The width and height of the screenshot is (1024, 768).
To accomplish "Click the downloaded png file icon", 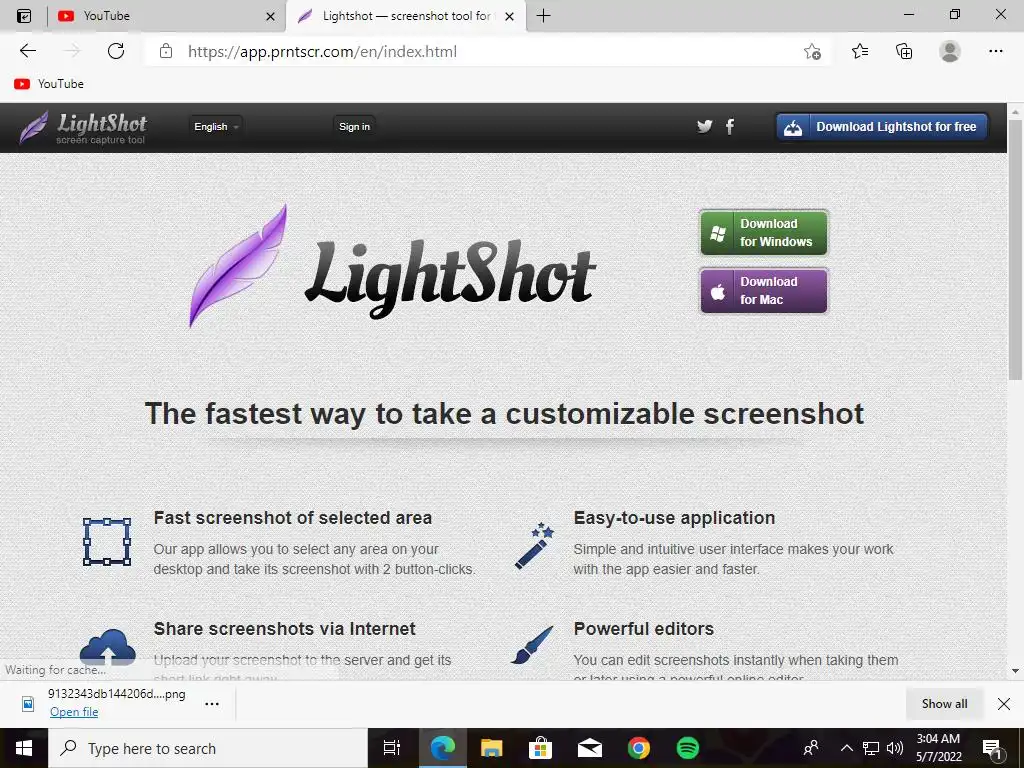I will (x=28, y=703).
